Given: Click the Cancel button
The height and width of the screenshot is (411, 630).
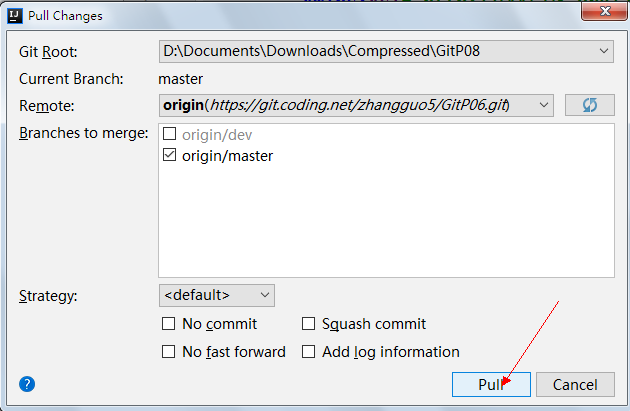Looking at the screenshot, I should point(575,384).
